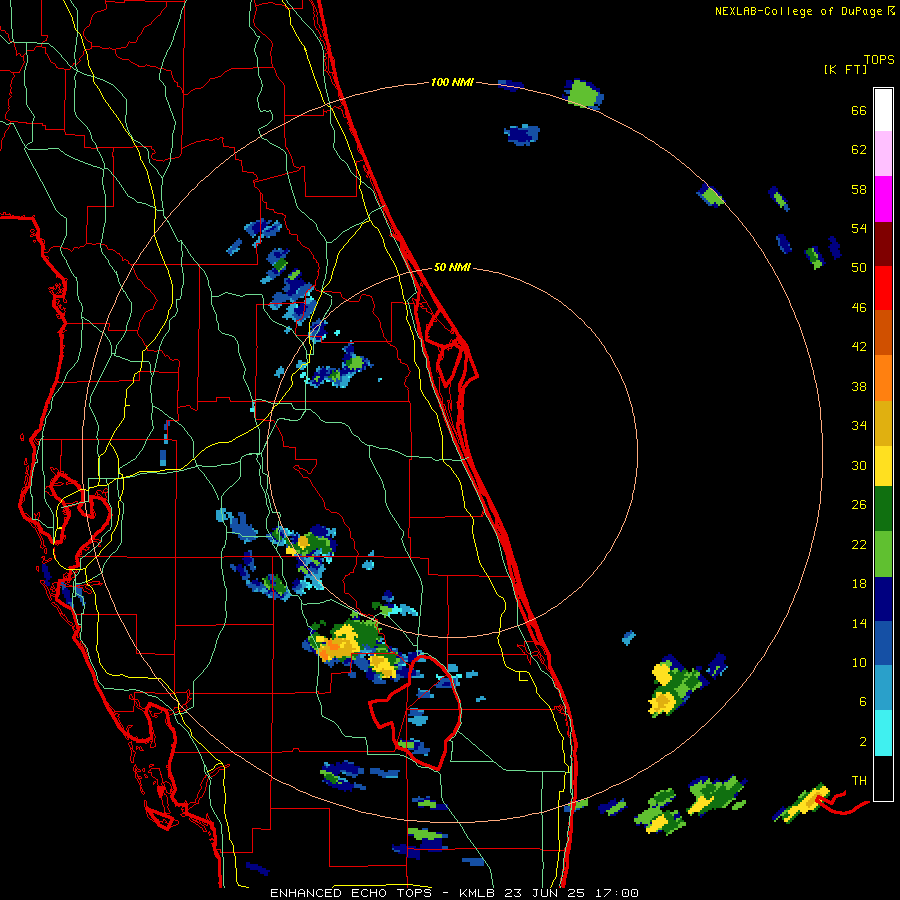Pick the magenta legend swatch
The width and height of the screenshot is (900, 900).
click(x=883, y=199)
